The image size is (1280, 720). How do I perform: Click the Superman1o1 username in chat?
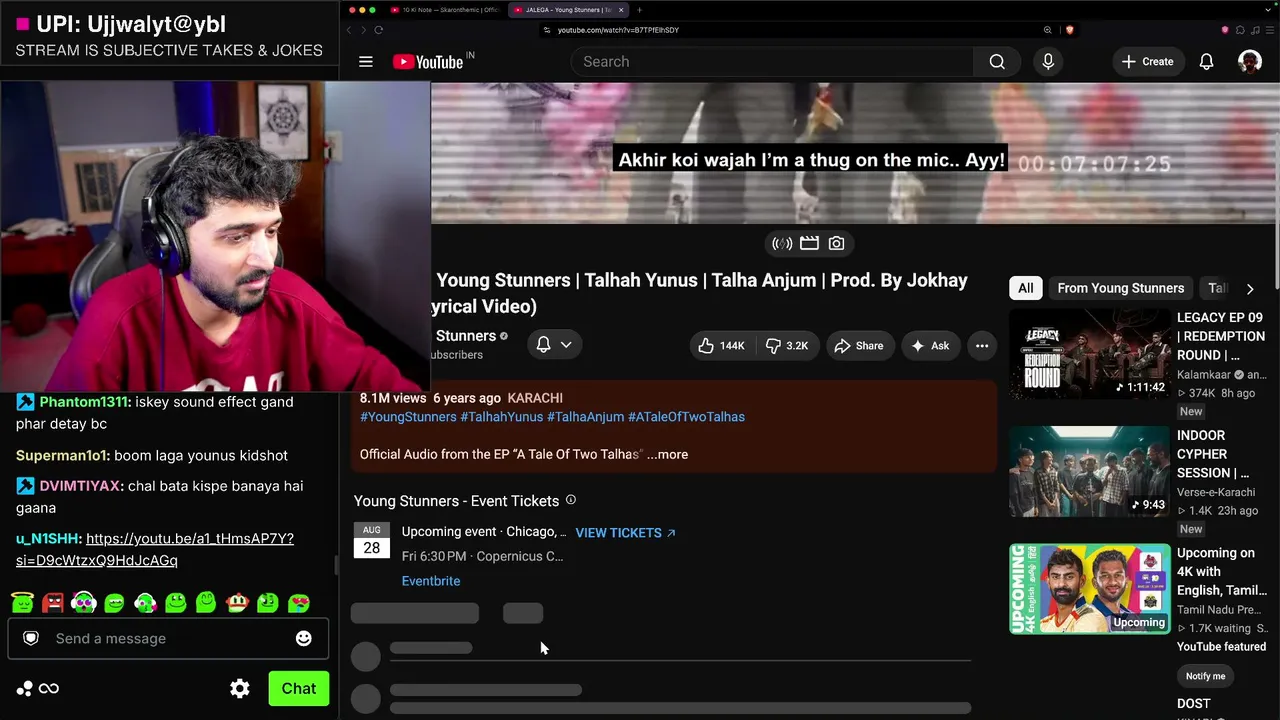63,456
